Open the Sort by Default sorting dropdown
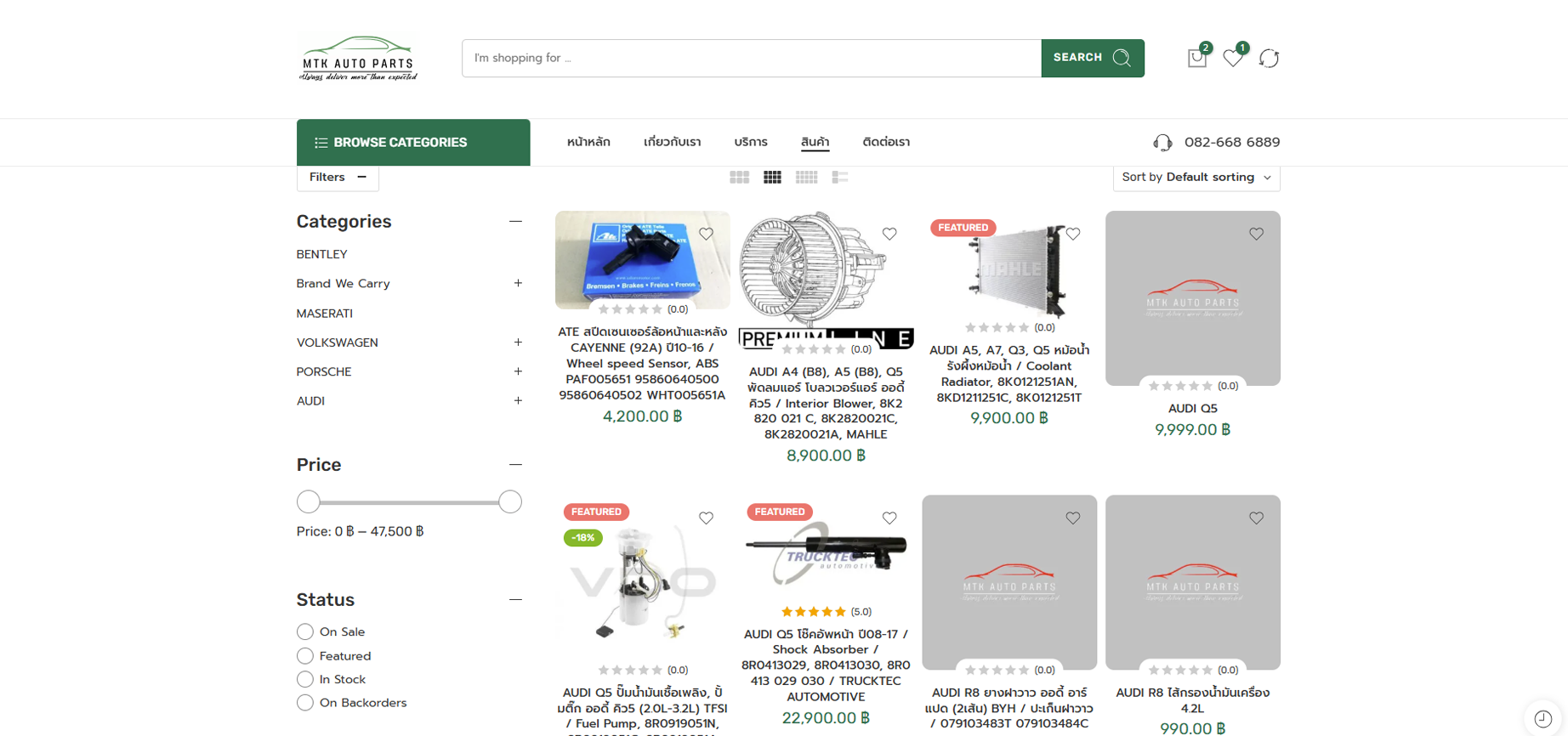The image size is (1568, 736). point(1196,178)
